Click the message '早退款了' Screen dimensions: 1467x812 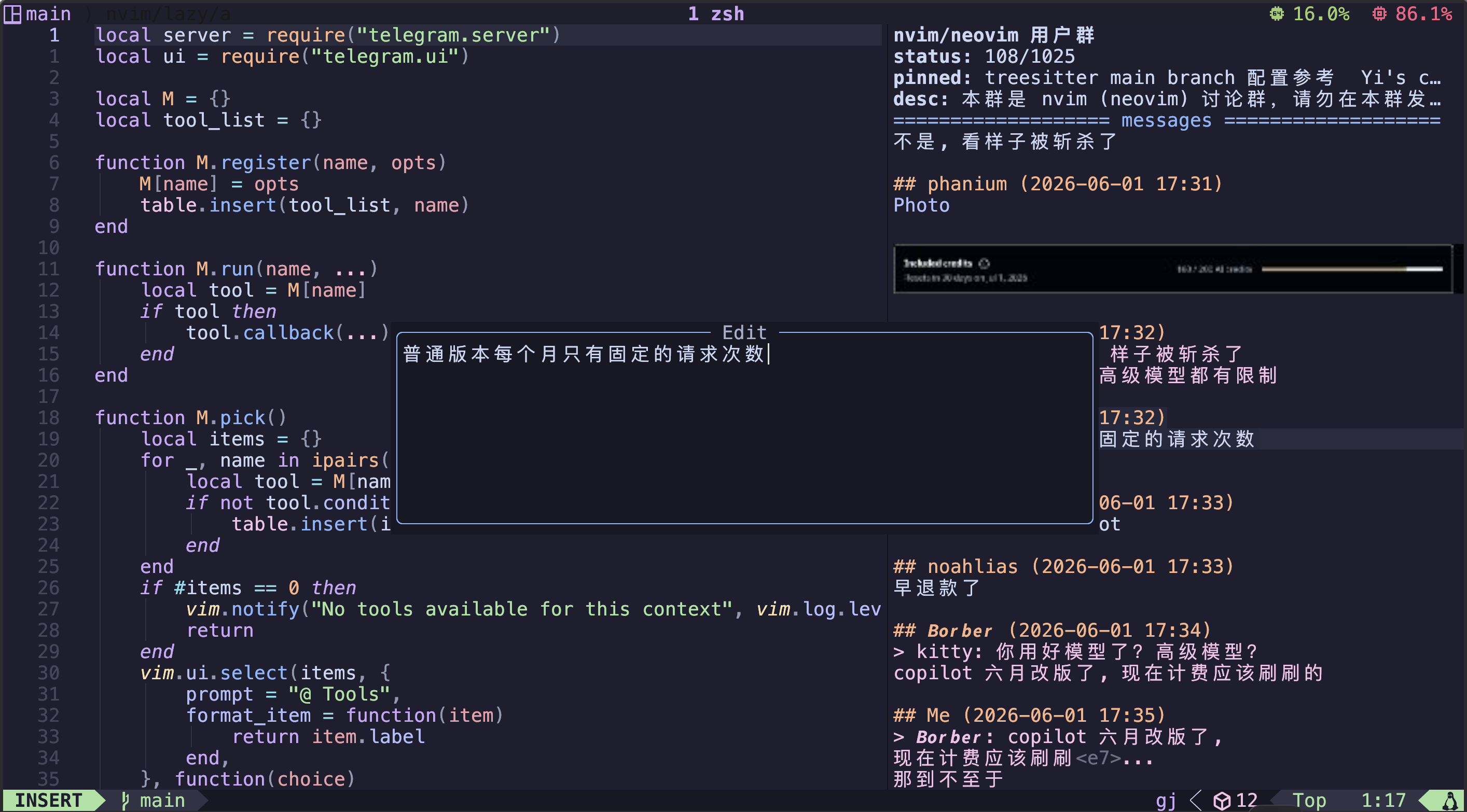937,587
